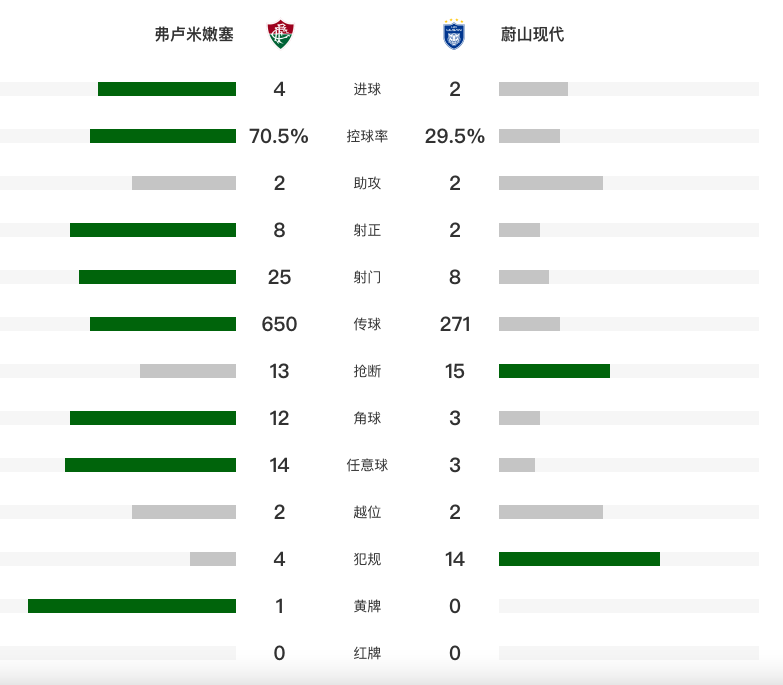Open the 蔚山现代 team name link
The image size is (783, 685).
pyautogui.click(x=532, y=34)
